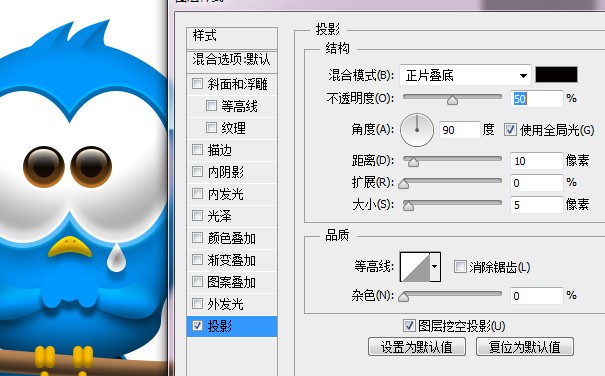Select the 描边 style entry label
Screen dimensions: 605x376
(220, 150)
